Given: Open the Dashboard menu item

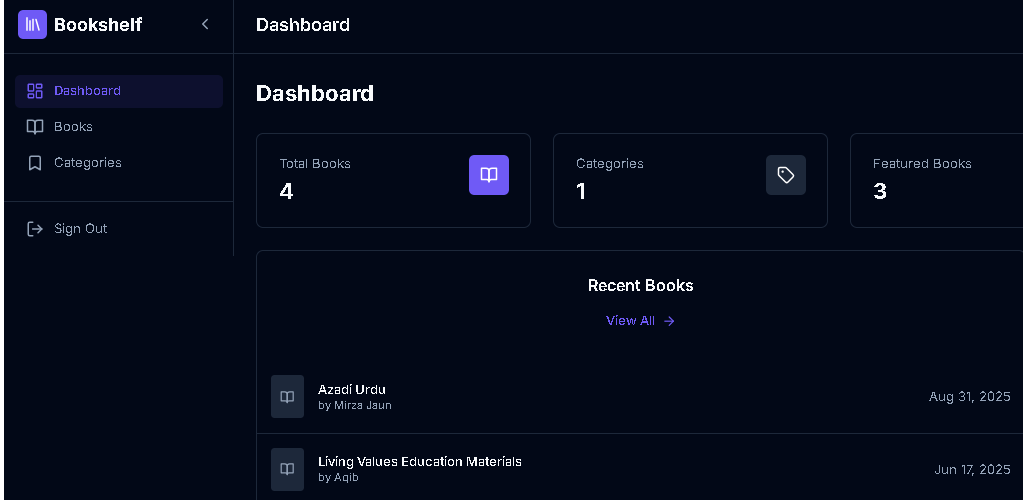Looking at the screenshot, I should (87, 91).
